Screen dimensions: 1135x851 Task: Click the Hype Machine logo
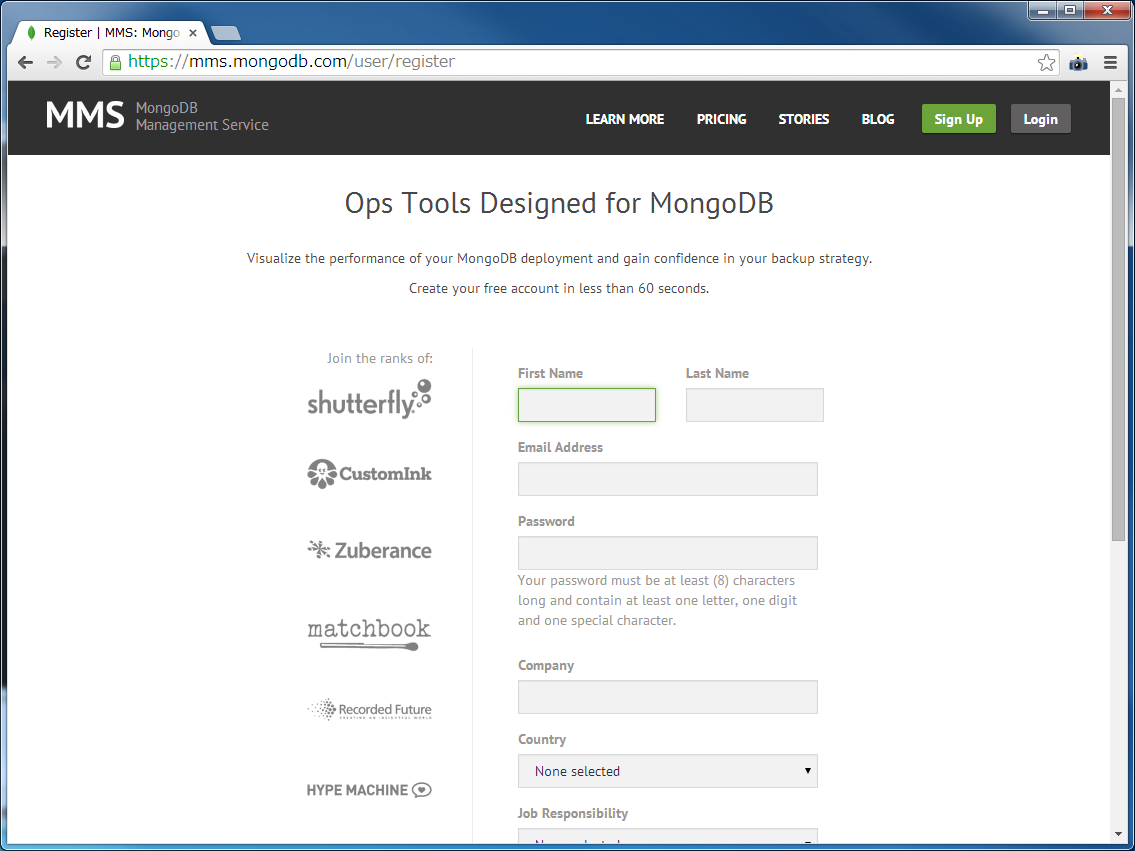coord(368,789)
